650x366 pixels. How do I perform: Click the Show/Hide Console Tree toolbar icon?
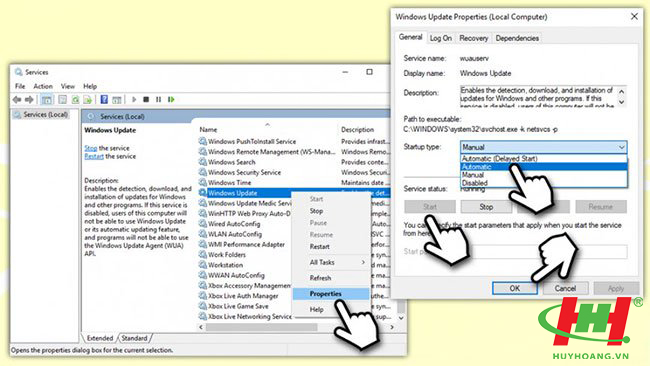(x=47, y=99)
